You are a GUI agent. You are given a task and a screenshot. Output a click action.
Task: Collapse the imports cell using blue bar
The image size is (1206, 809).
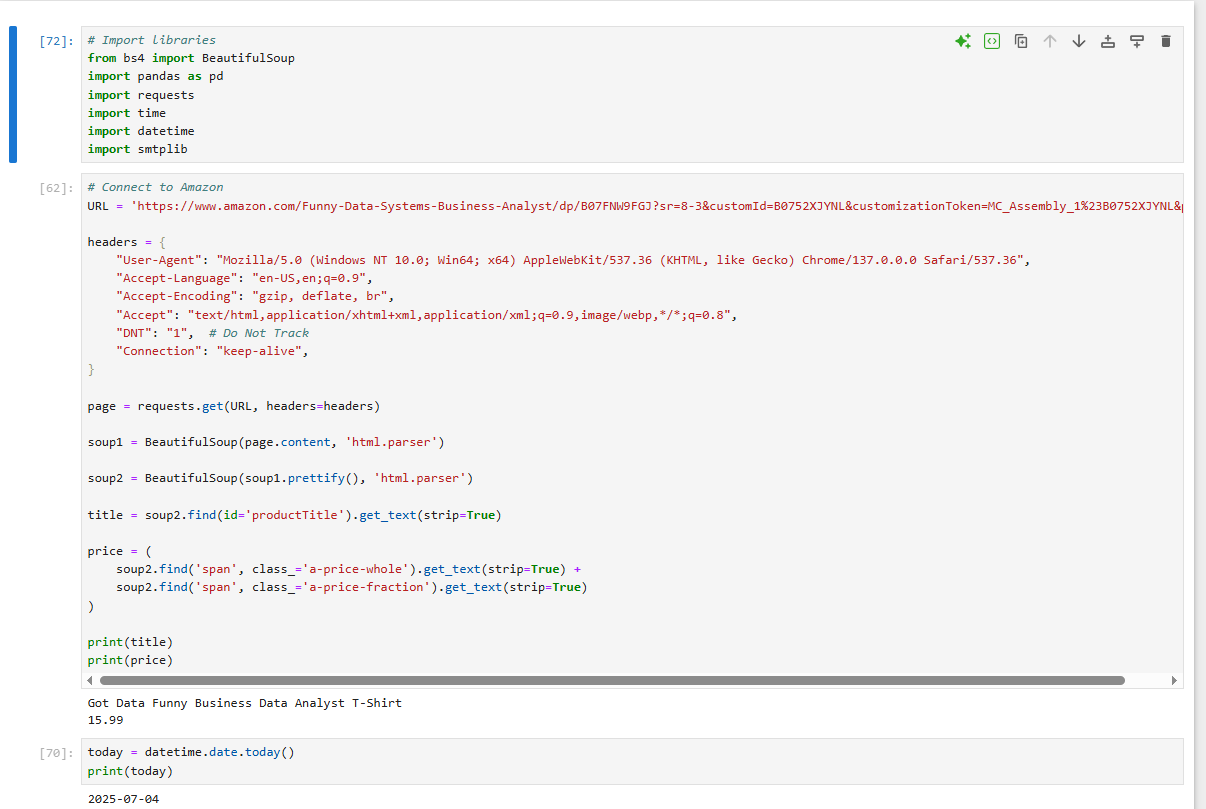point(13,94)
